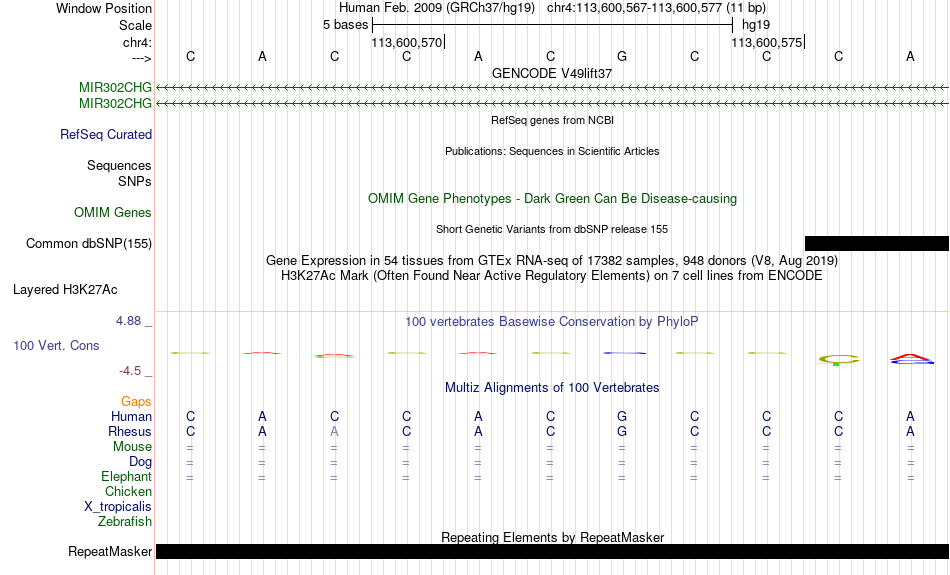This screenshot has height=575, width=950.
Task: Click the G base in the Rhesus row
Action: [x=622, y=431]
